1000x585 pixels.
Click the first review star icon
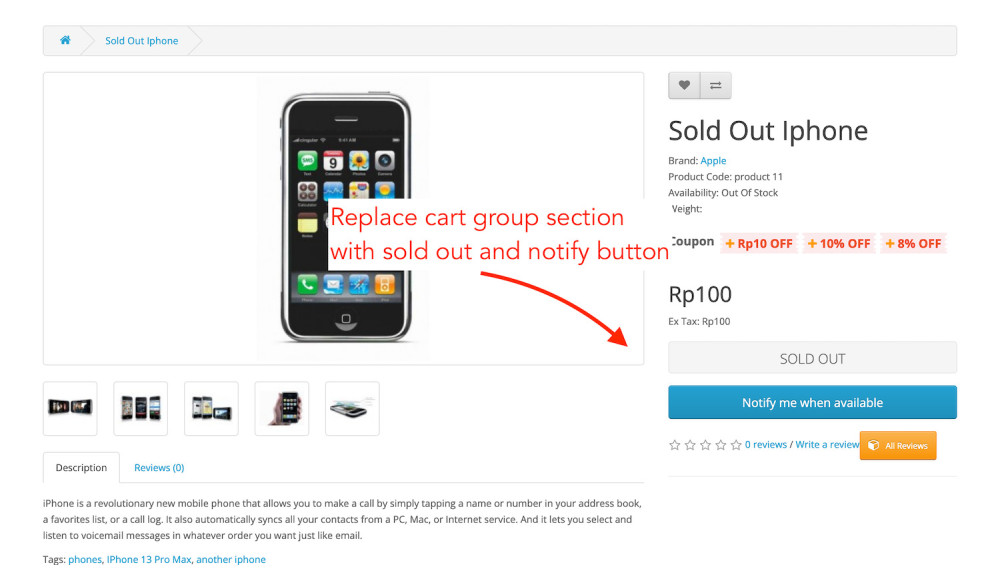(x=674, y=445)
